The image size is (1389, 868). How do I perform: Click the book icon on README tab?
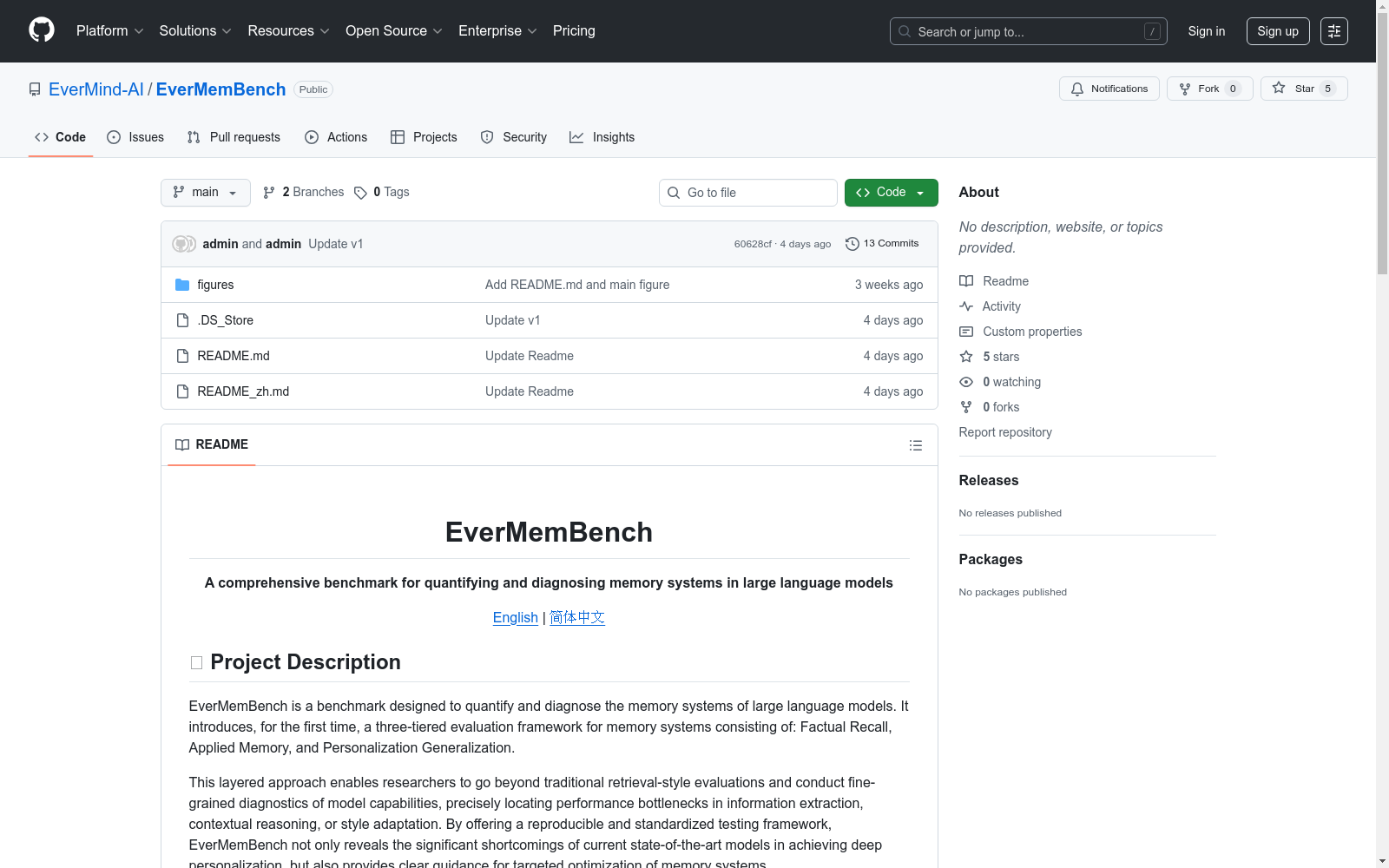182,444
